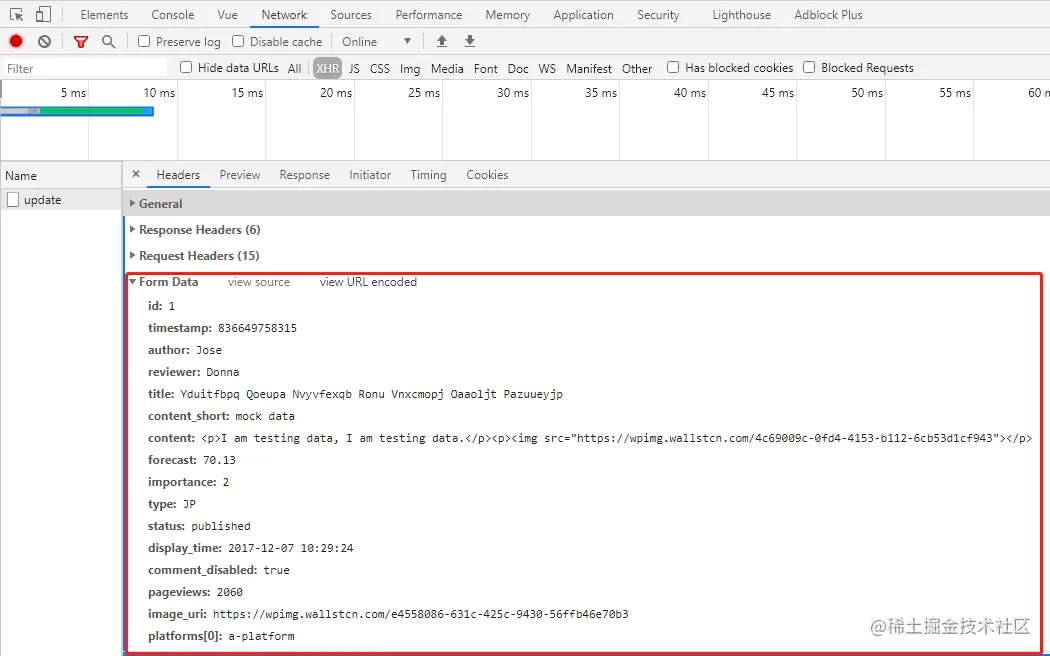Select the Headers tab

click(178, 175)
